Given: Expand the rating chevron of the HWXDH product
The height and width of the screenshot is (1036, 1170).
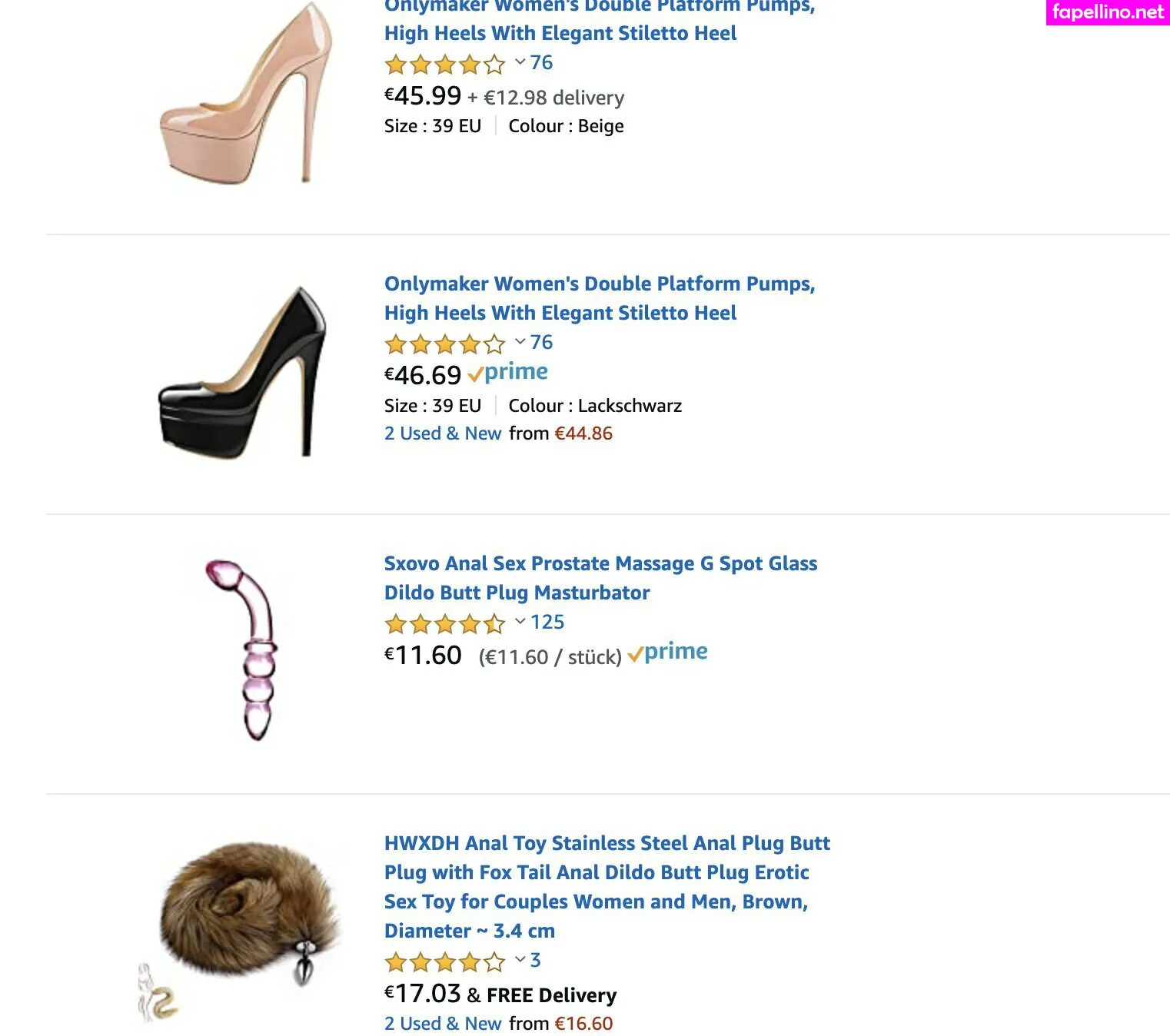Looking at the screenshot, I should (x=520, y=959).
